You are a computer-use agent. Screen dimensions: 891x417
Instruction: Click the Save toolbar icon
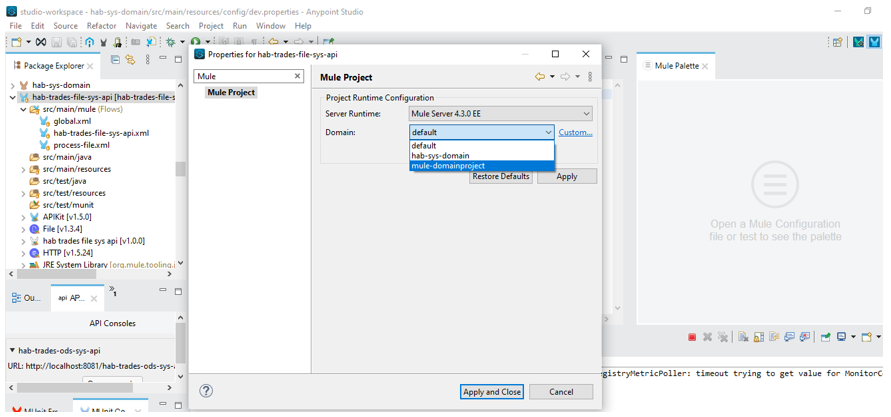click(56, 42)
